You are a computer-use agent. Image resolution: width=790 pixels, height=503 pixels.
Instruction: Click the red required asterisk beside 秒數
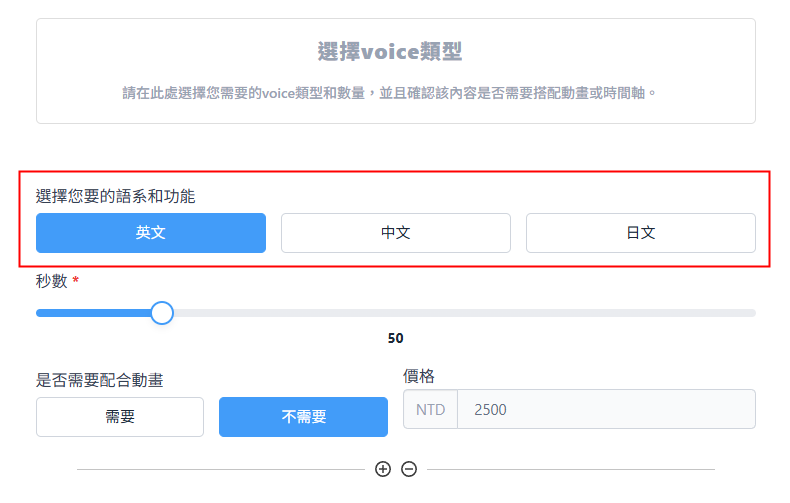(75, 281)
